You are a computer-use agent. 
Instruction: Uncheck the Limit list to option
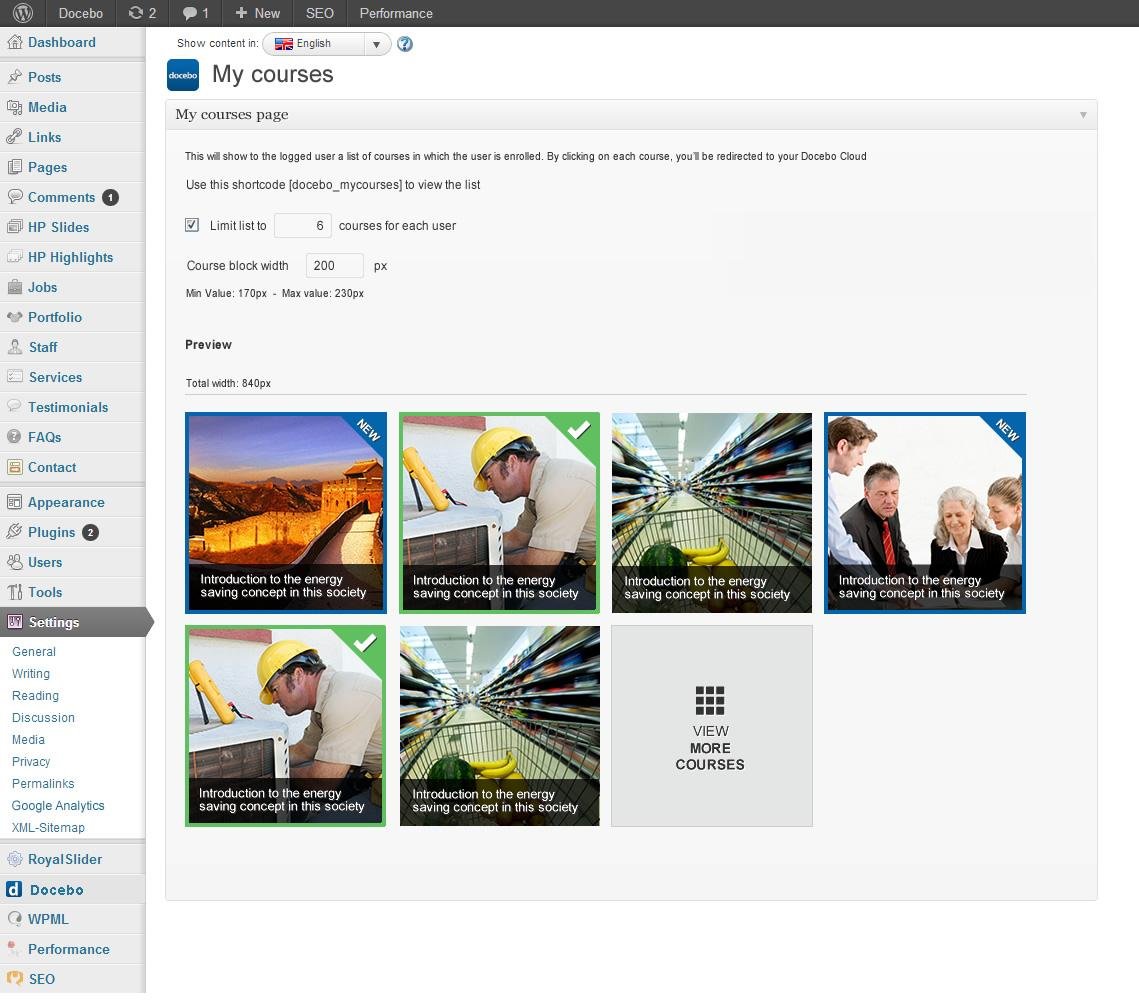pyautogui.click(x=191, y=225)
